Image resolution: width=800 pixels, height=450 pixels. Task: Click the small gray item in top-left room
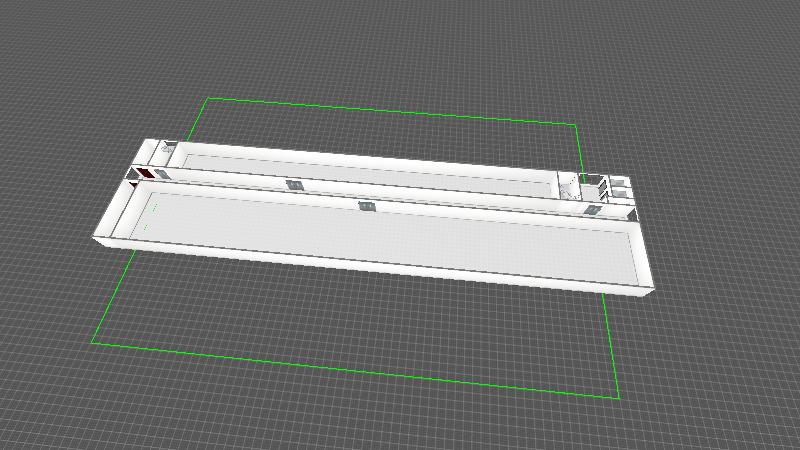167,147
